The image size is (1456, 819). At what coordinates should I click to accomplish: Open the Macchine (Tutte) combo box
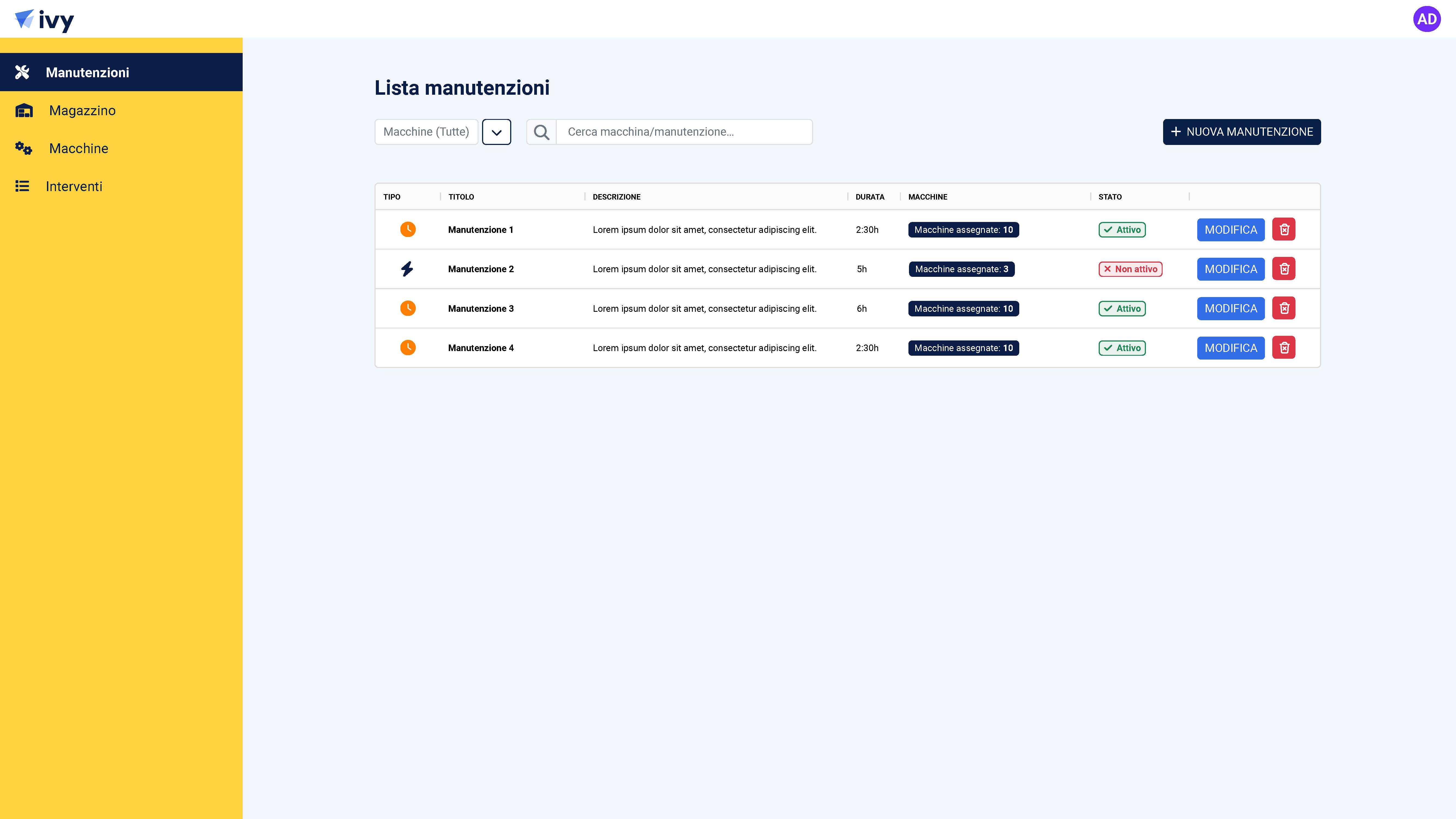coord(426,132)
